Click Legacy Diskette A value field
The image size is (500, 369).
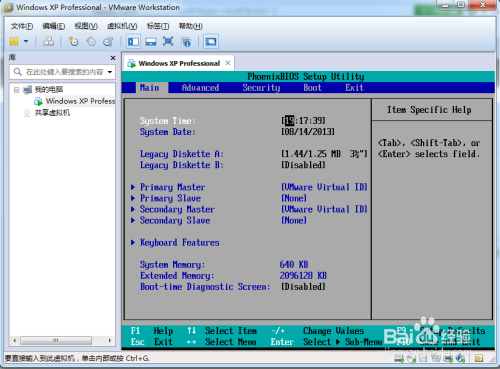[324, 154]
